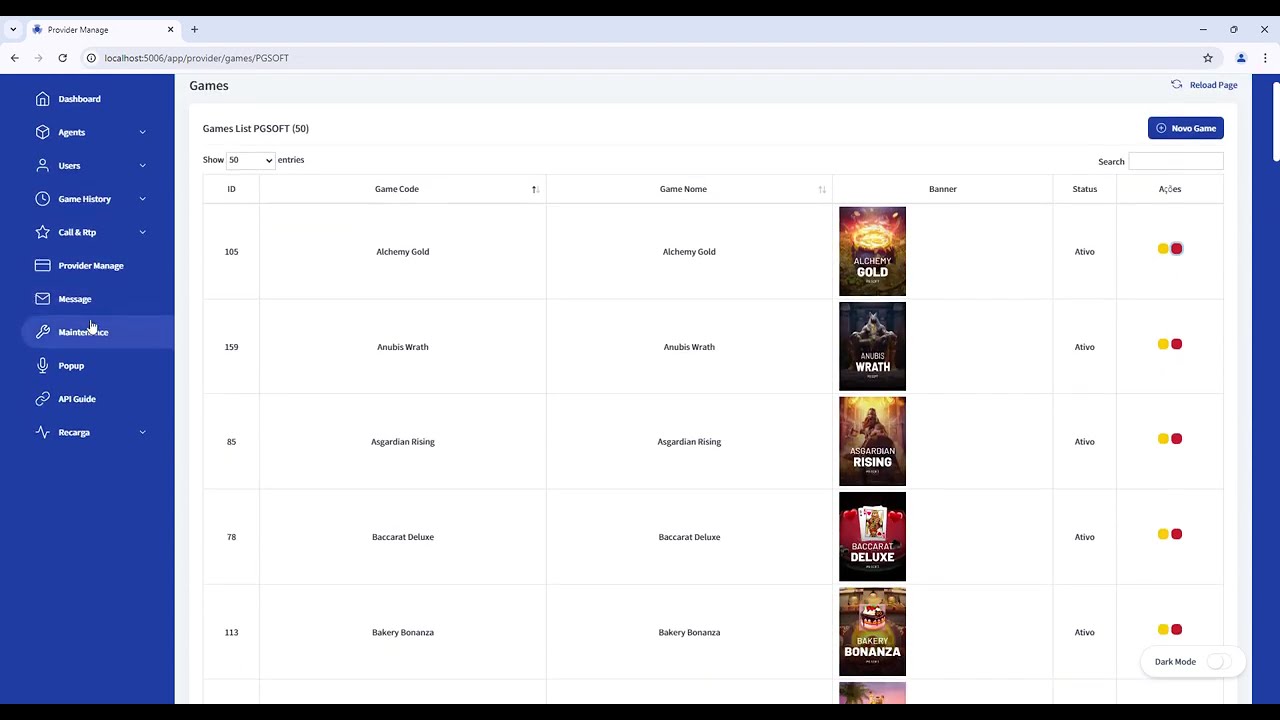Click inside the Search input field

(x=1176, y=161)
